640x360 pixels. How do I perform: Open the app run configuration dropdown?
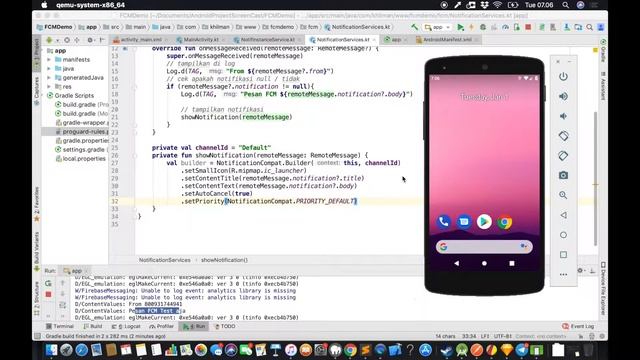[x=437, y=27]
